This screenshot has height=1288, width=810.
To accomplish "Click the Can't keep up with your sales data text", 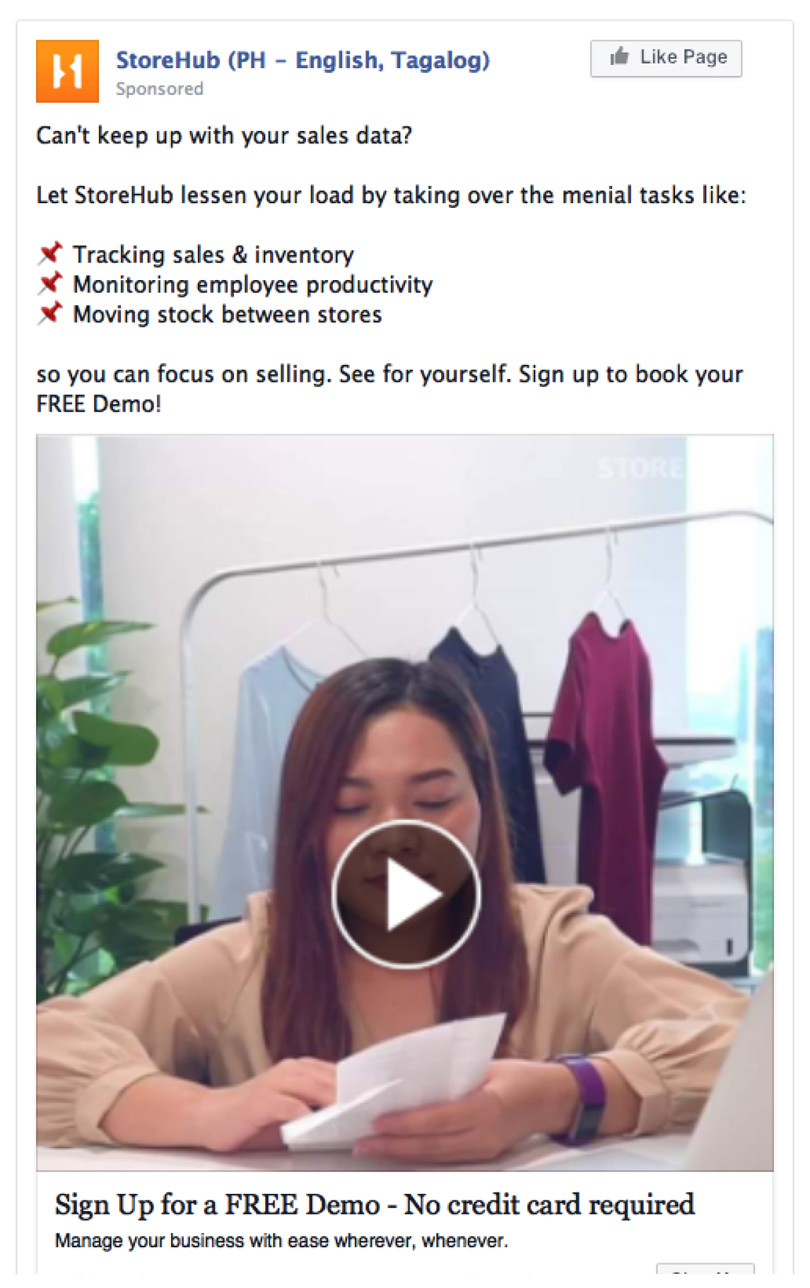I will [x=224, y=135].
